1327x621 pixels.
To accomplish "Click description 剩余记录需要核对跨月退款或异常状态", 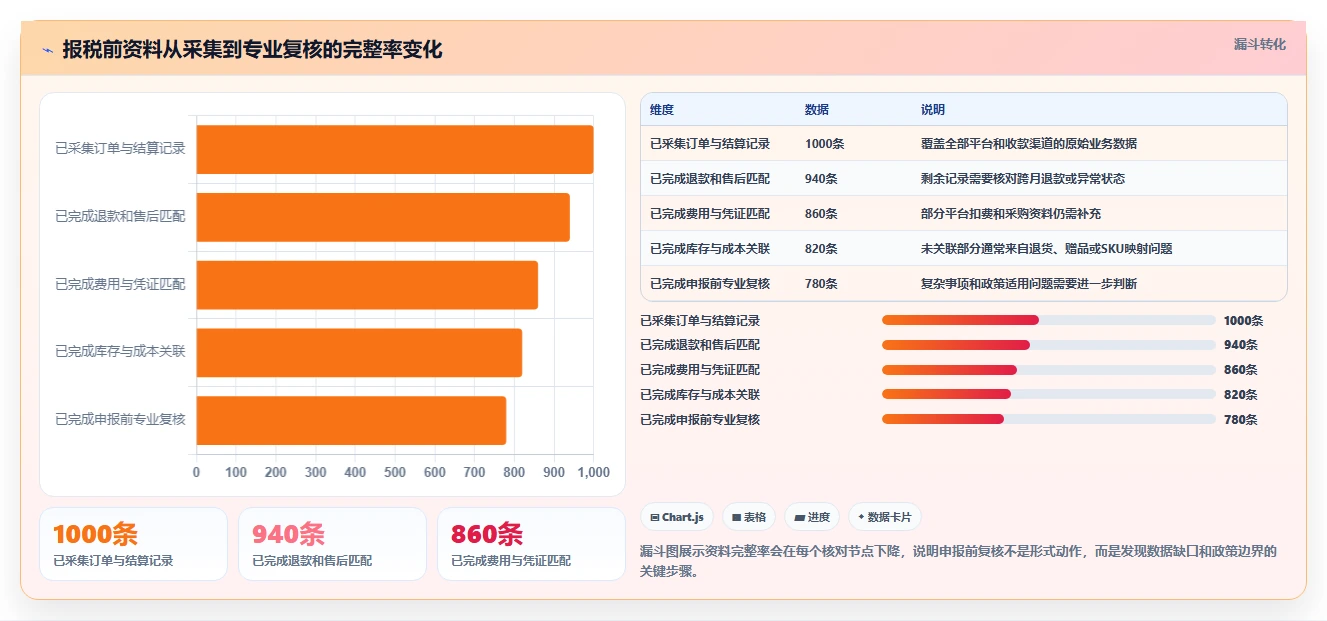I will 1023,179.
